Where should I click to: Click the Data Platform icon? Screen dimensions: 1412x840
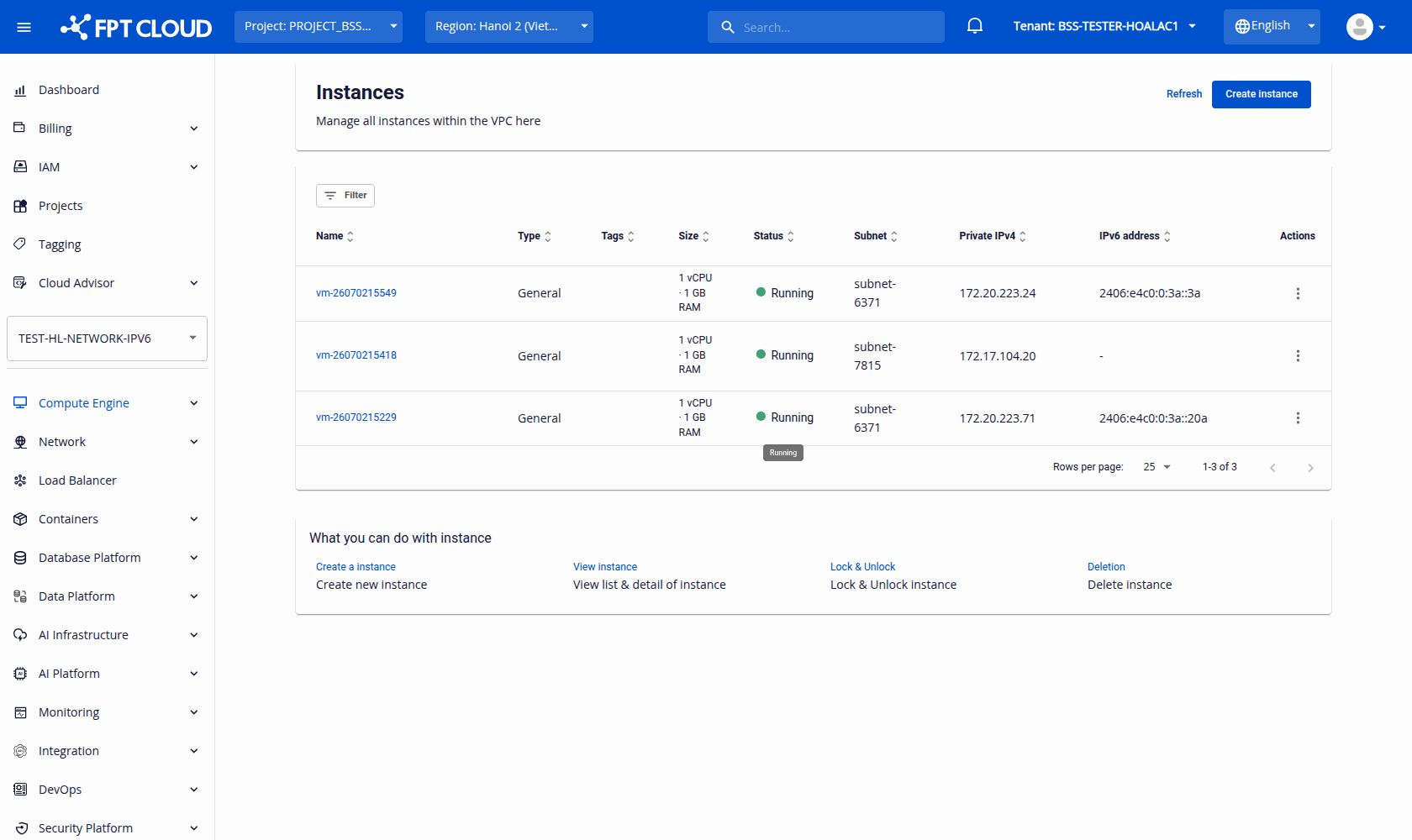(20, 596)
